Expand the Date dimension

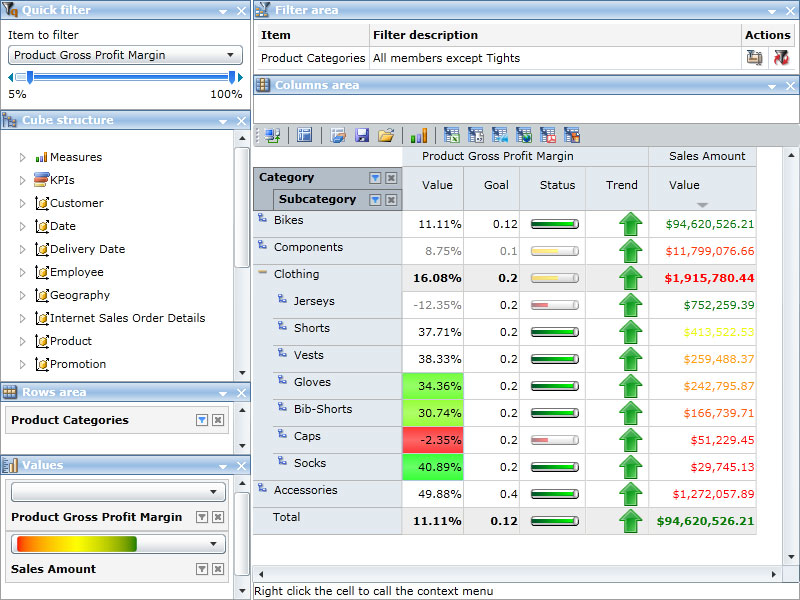coord(22,226)
